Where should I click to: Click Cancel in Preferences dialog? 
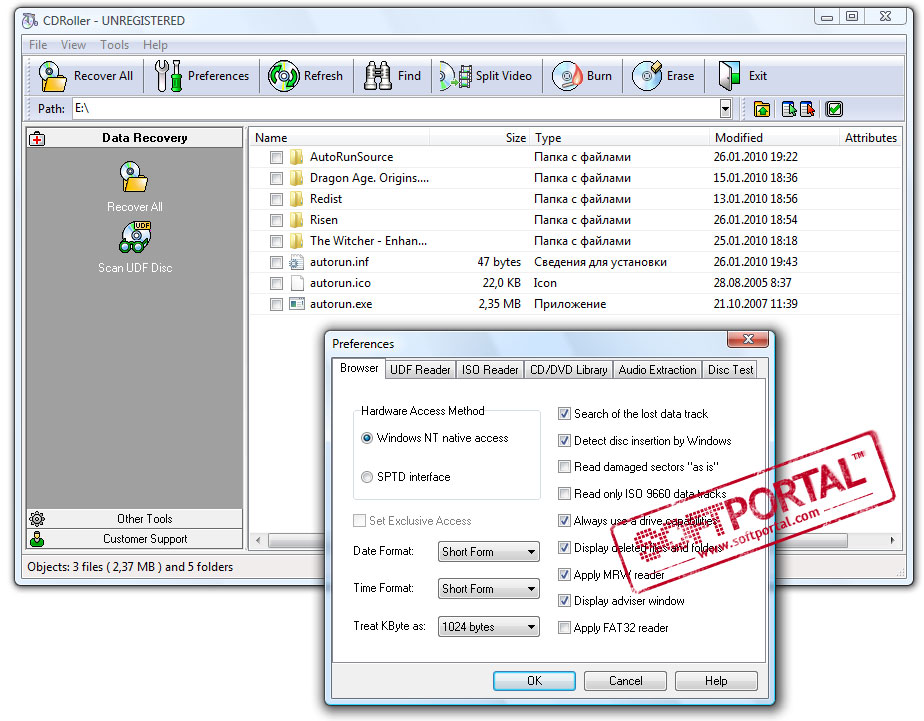[625, 681]
